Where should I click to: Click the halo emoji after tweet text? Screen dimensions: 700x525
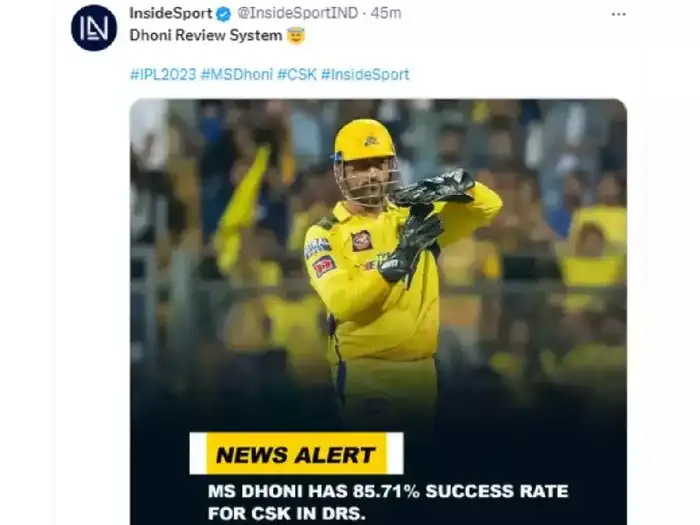295,36
